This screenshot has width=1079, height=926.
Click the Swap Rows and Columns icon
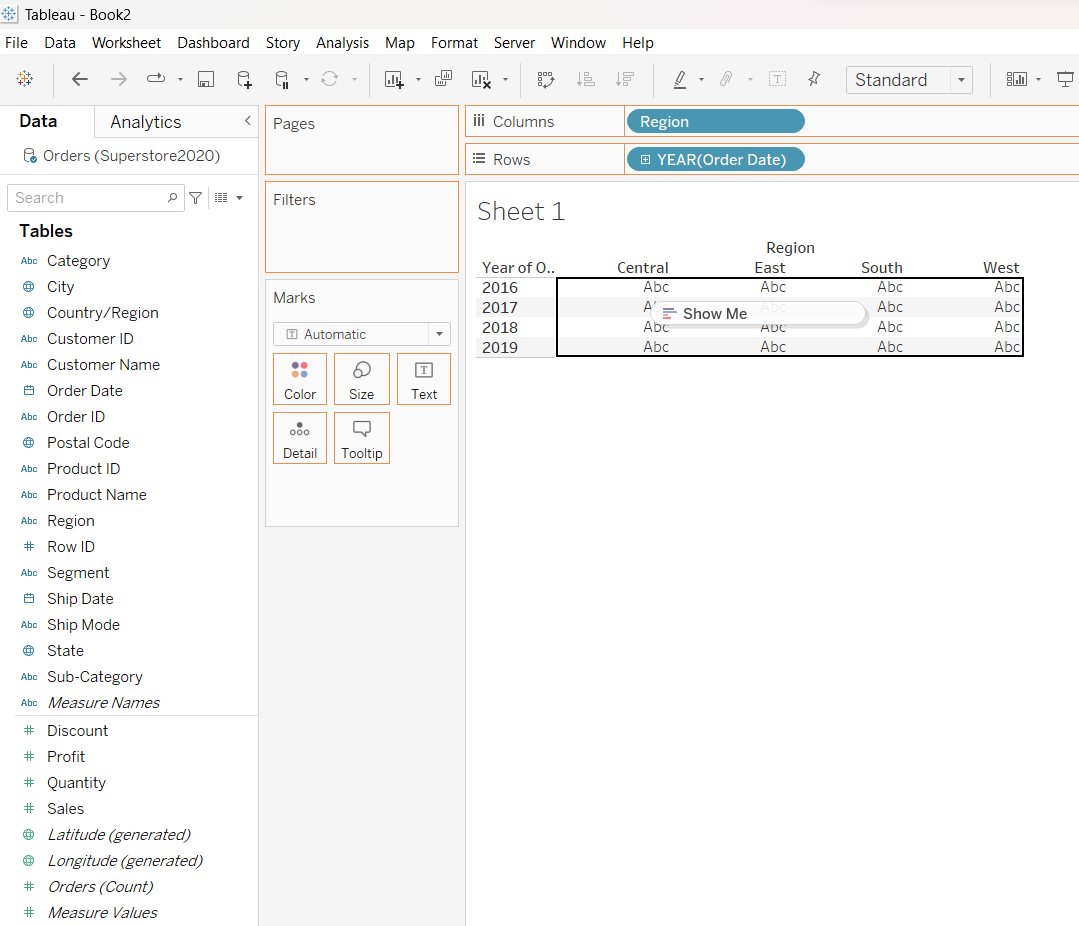pos(546,80)
